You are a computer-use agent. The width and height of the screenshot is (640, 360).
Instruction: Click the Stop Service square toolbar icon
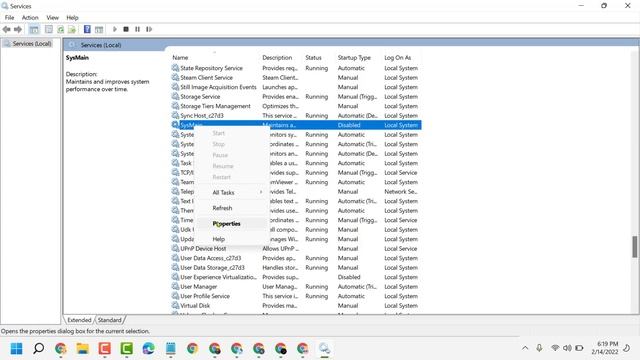tap(126, 29)
